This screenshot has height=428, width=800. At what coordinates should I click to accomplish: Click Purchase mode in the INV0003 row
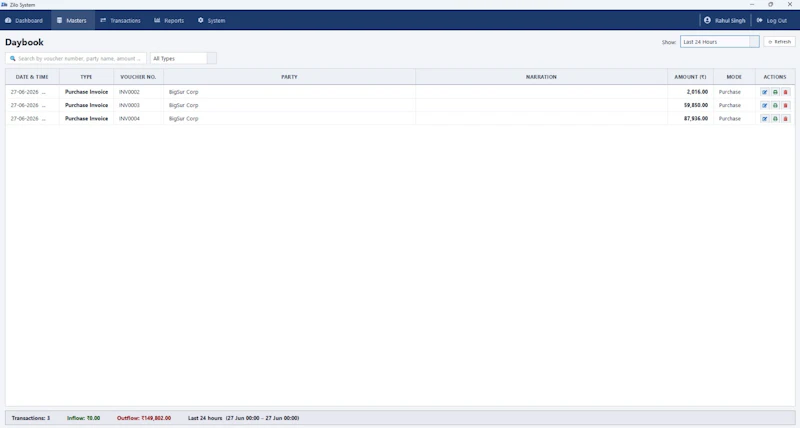pyautogui.click(x=730, y=105)
